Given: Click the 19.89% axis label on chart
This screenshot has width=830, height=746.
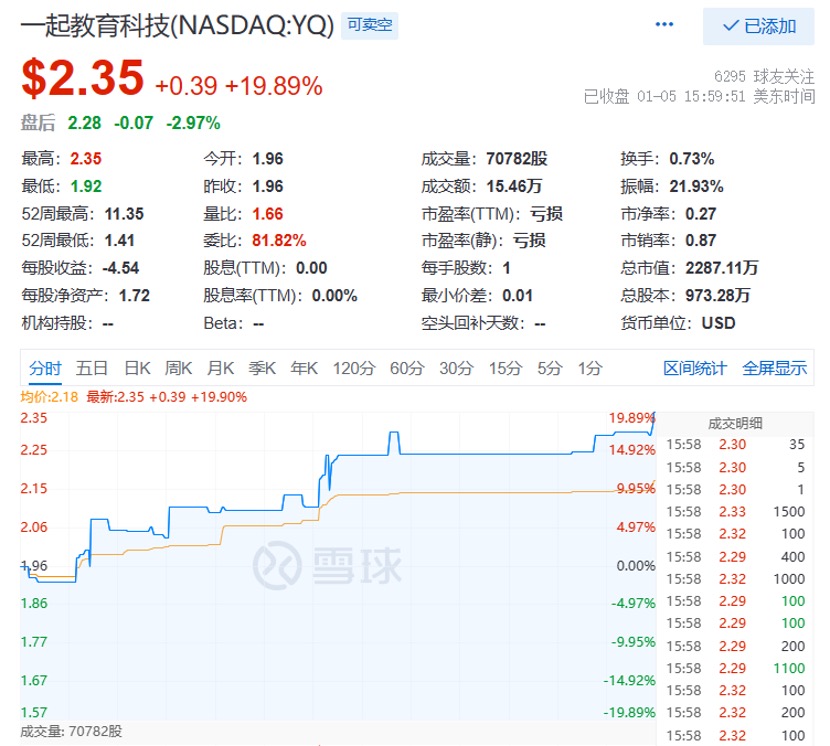Looking at the screenshot, I should click(x=631, y=418).
